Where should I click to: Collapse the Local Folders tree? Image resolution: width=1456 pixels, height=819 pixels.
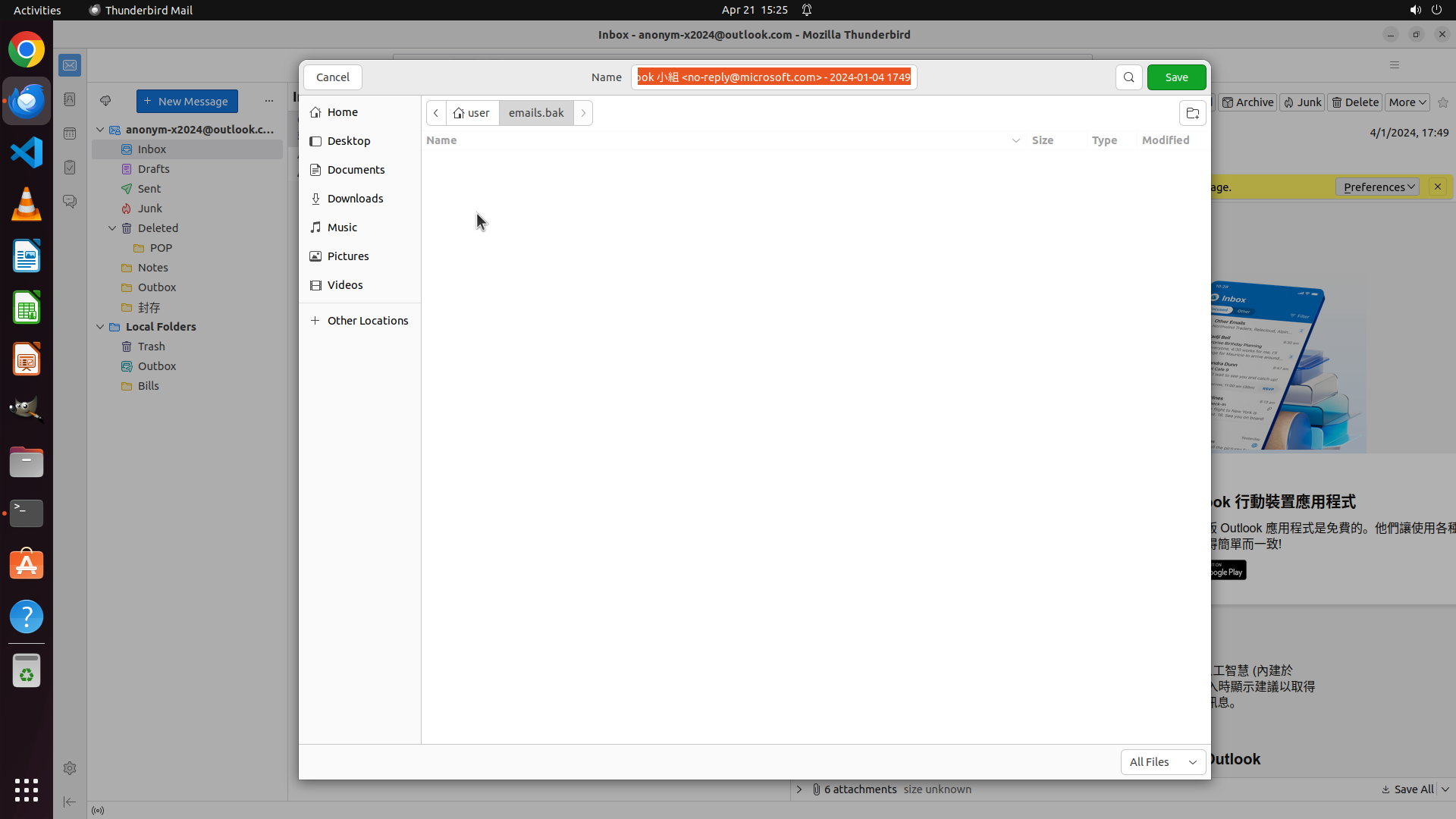(100, 327)
